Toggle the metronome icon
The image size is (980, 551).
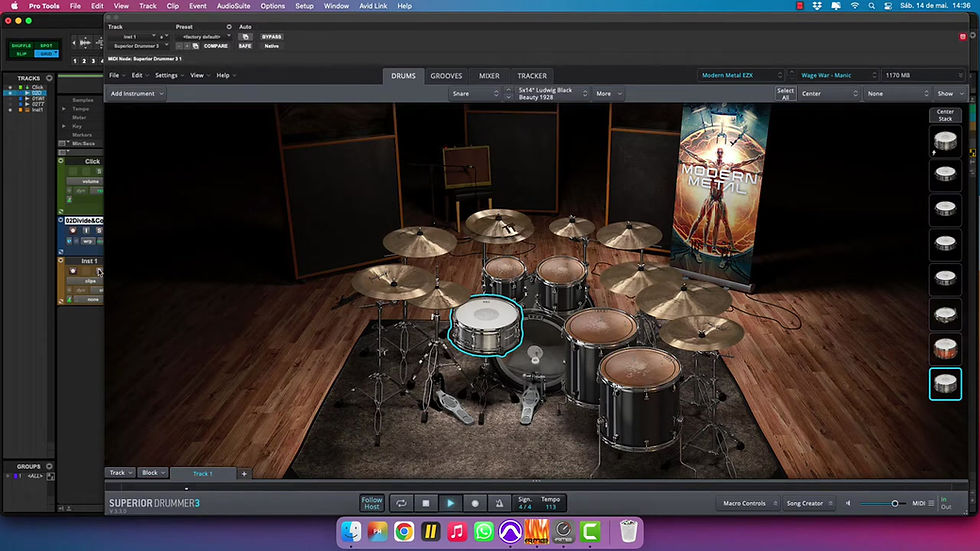click(499, 503)
